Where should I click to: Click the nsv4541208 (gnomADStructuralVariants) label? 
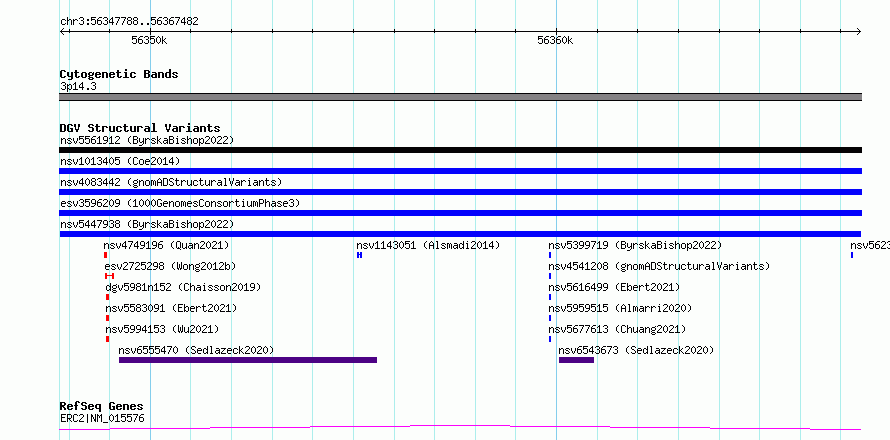[x=659, y=266]
